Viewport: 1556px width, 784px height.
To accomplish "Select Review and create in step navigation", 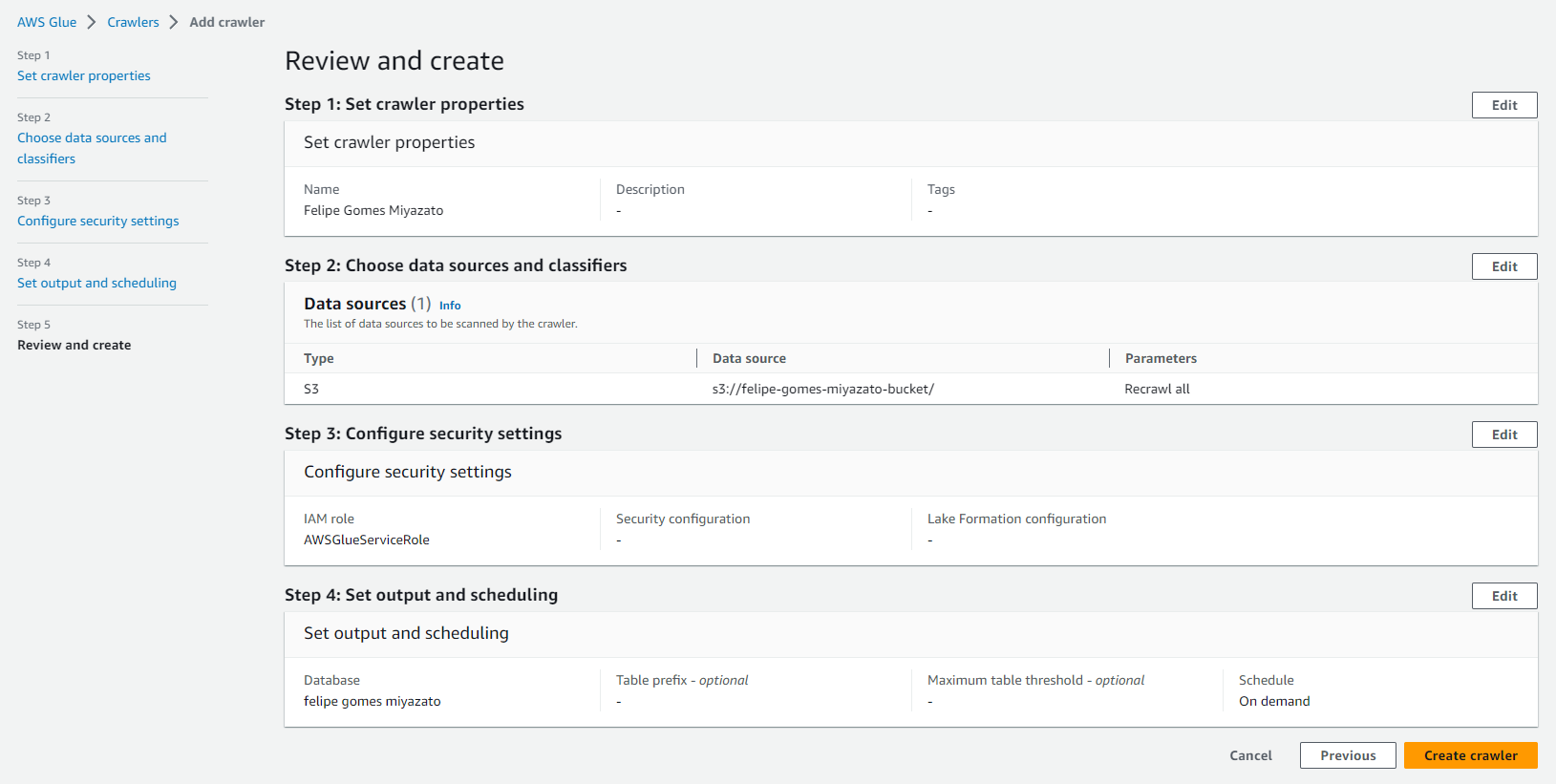I will coord(75,345).
